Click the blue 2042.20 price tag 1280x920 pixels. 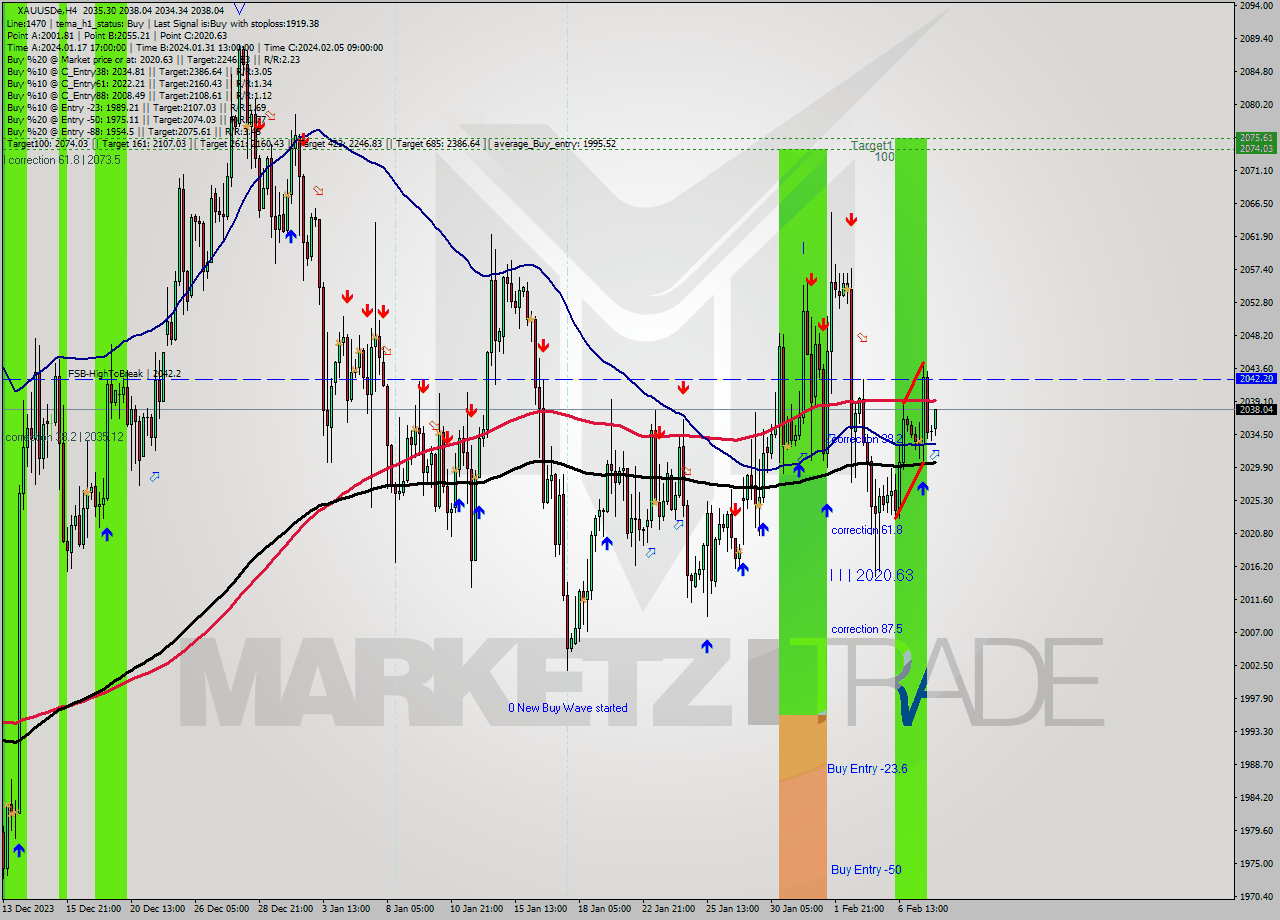1256,379
